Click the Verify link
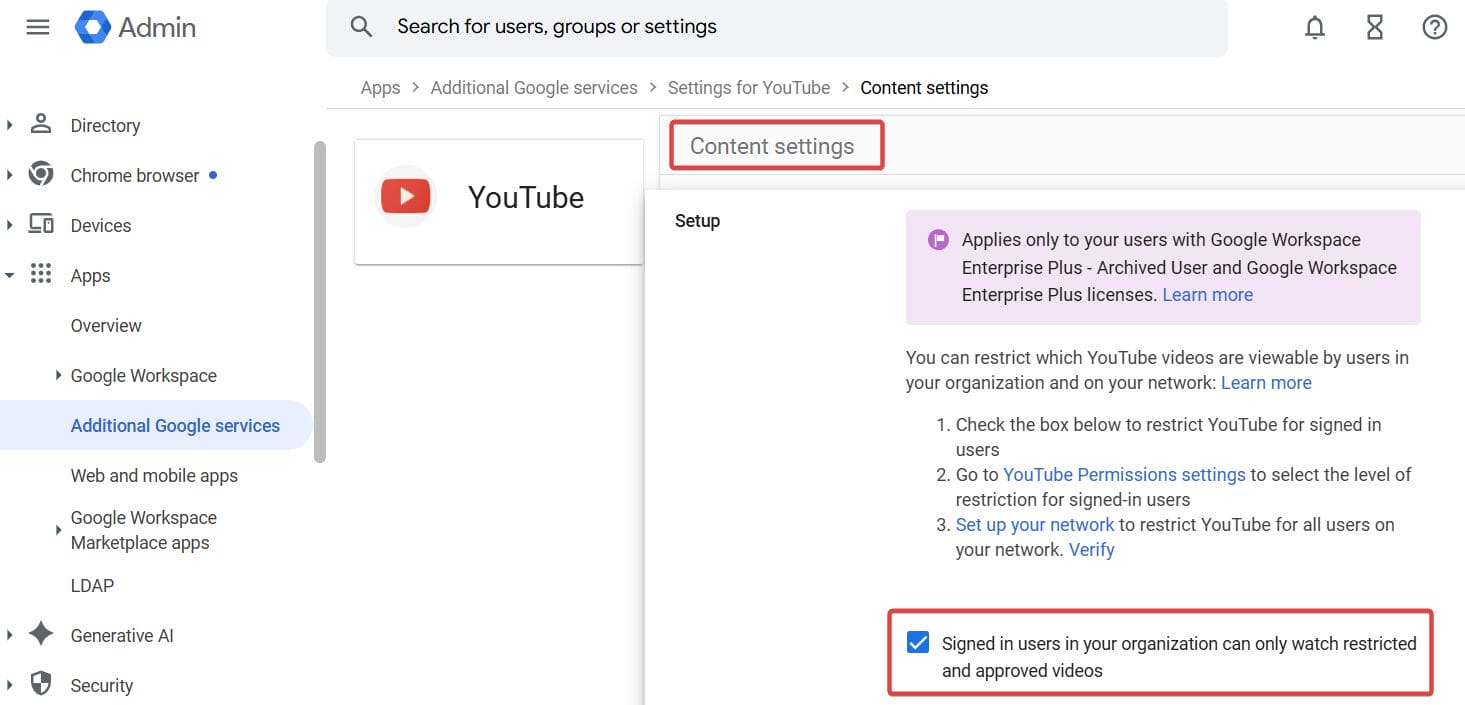 1091,550
